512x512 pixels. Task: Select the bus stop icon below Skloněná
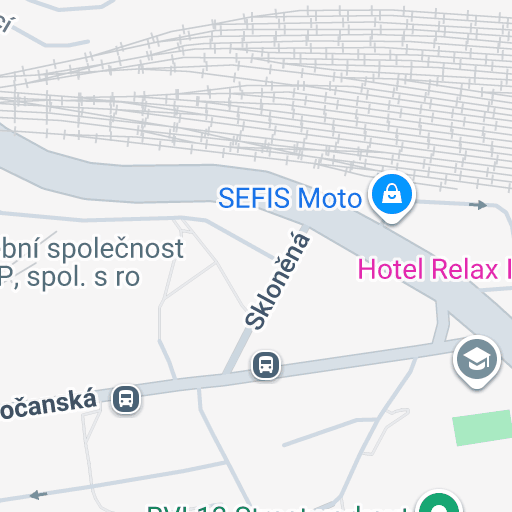click(266, 365)
